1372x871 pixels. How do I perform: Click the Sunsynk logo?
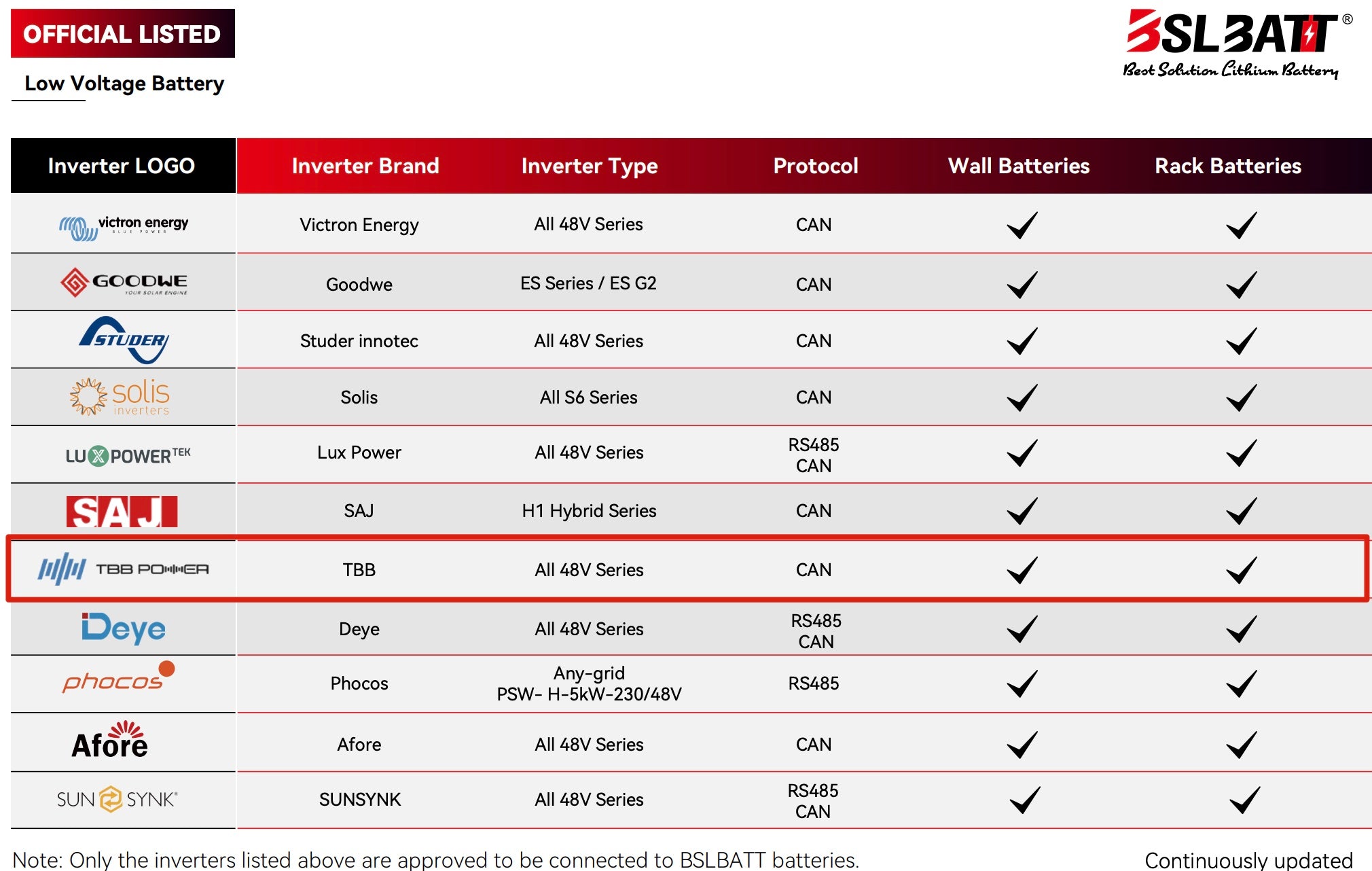(117, 800)
